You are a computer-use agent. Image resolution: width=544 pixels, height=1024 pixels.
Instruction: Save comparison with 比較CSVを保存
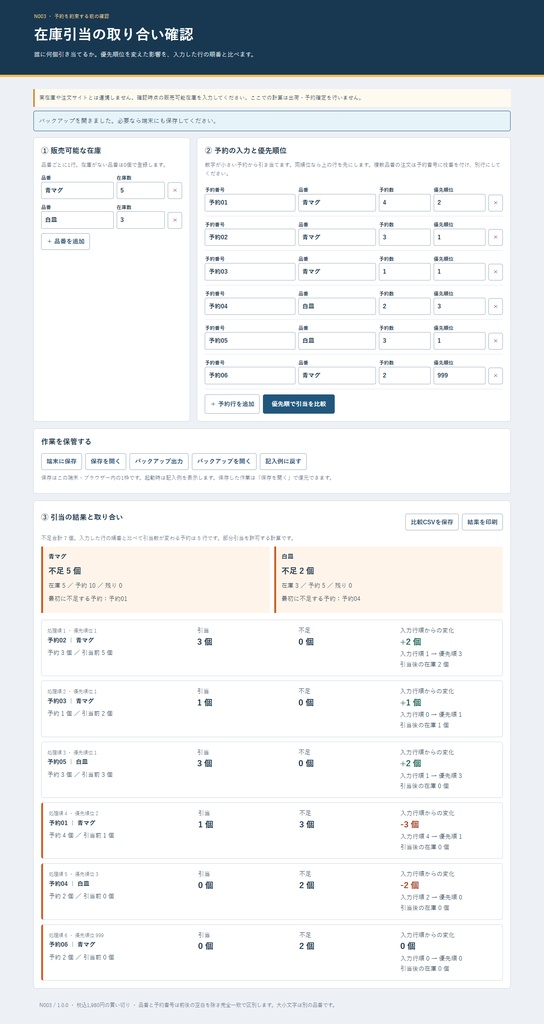tap(432, 522)
